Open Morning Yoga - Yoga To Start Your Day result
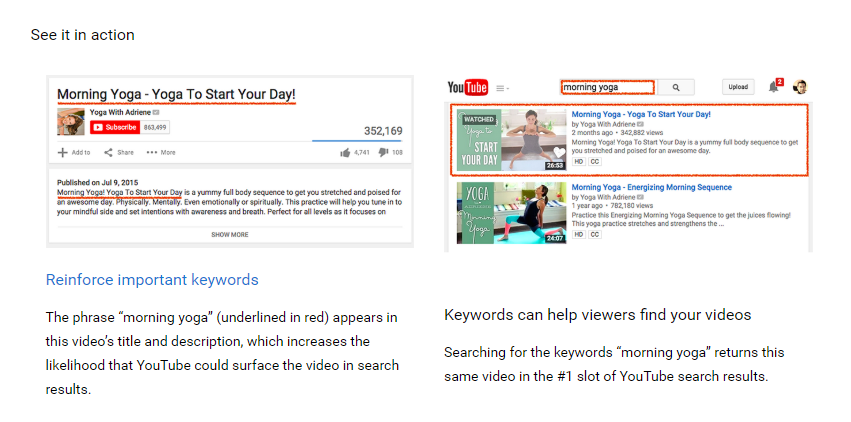The image size is (851, 422). coord(641,114)
